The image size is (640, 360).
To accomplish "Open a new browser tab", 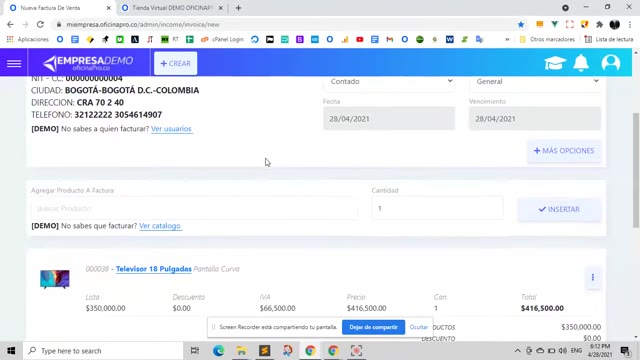I will (238, 8).
